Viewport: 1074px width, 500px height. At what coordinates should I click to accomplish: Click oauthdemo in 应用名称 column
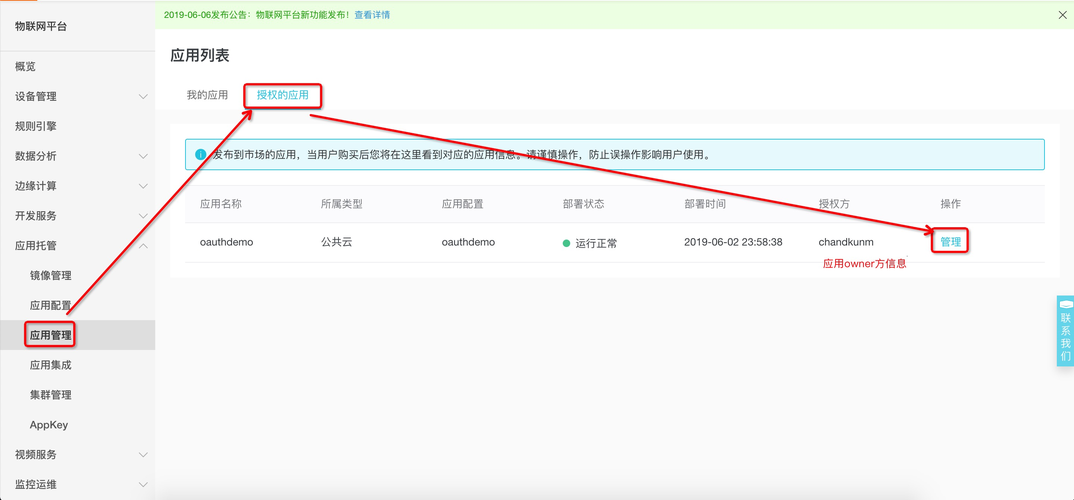click(227, 242)
